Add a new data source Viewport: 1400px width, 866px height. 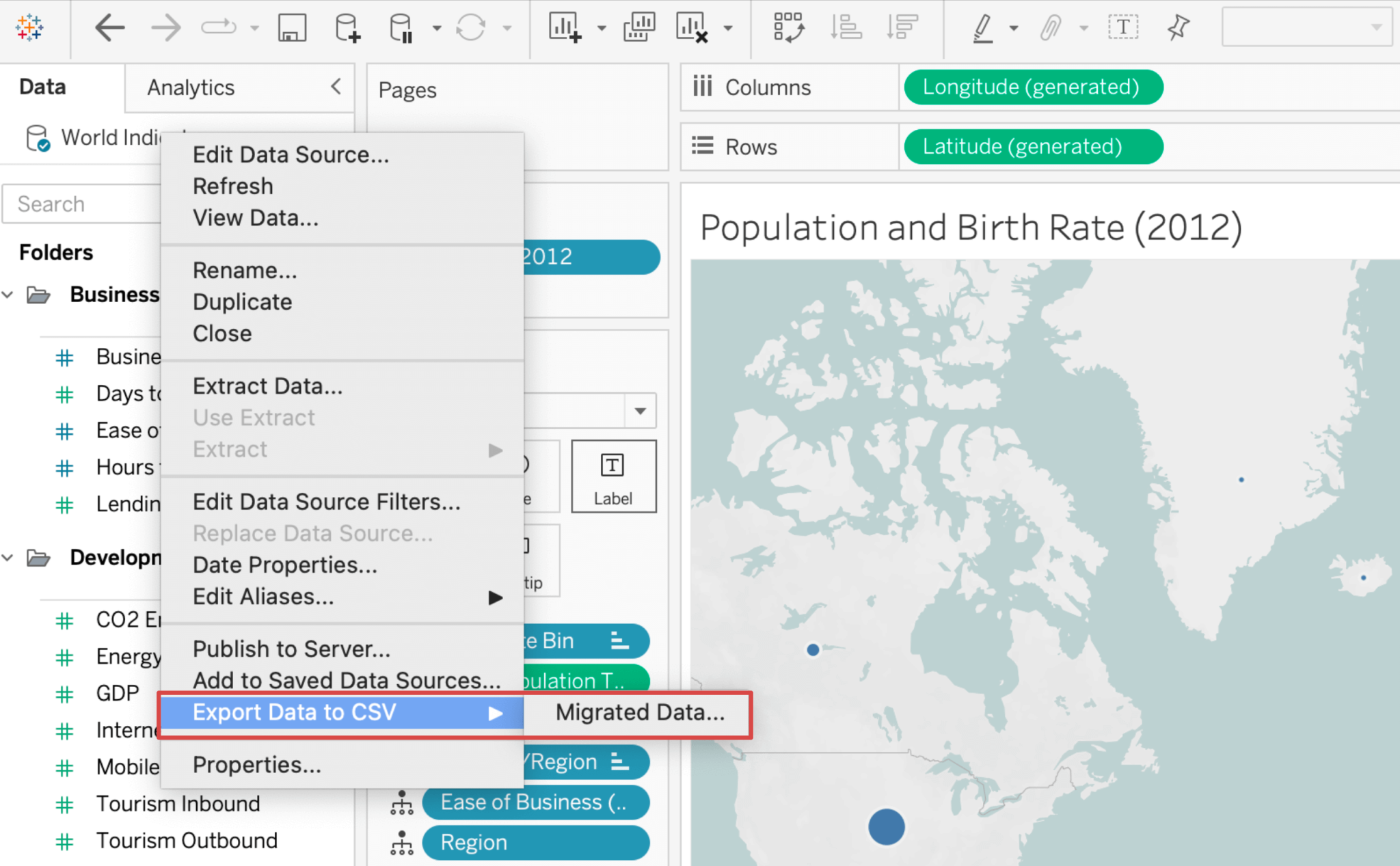click(346, 27)
